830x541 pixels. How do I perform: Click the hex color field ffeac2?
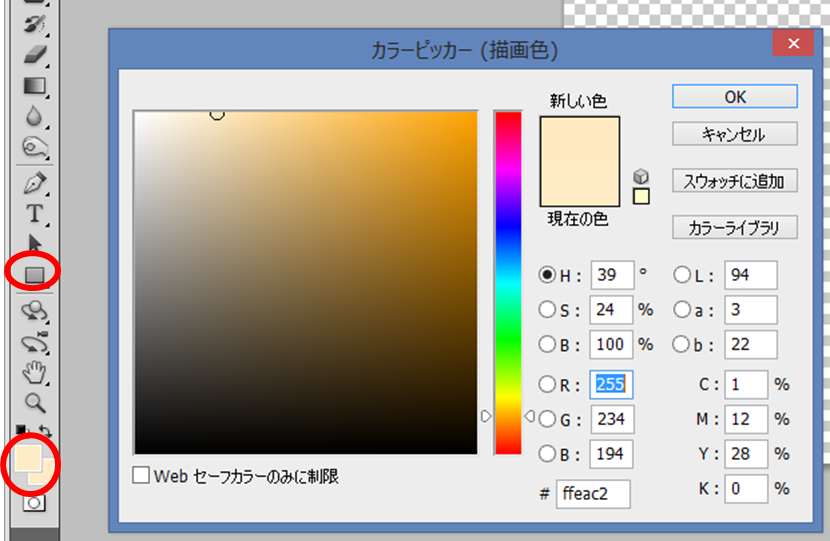click(593, 494)
